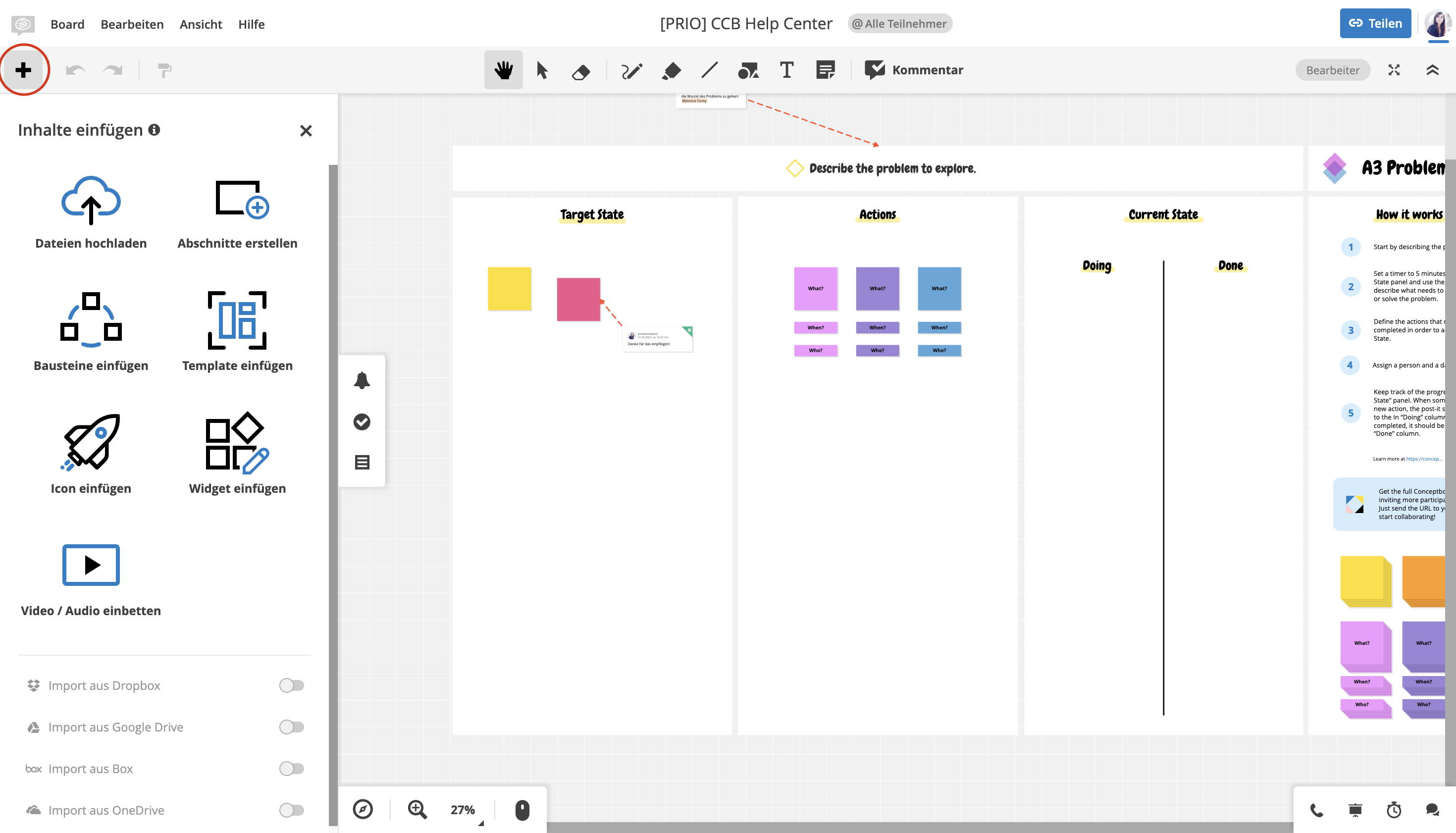1456x833 pixels.
Task: Open notifications bell on side panel
Action: [x=362, y=380]
